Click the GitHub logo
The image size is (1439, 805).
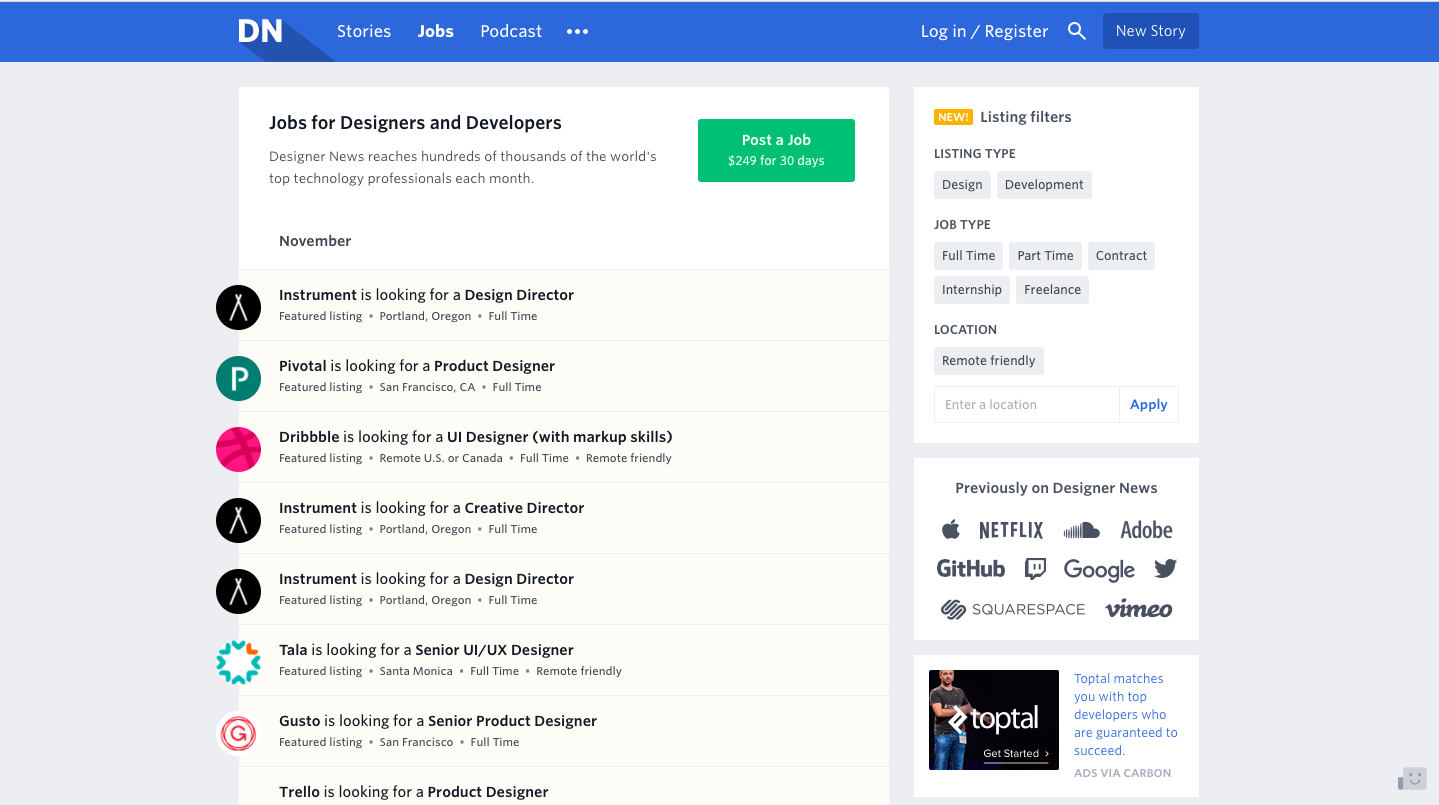(x=970, y=568)
